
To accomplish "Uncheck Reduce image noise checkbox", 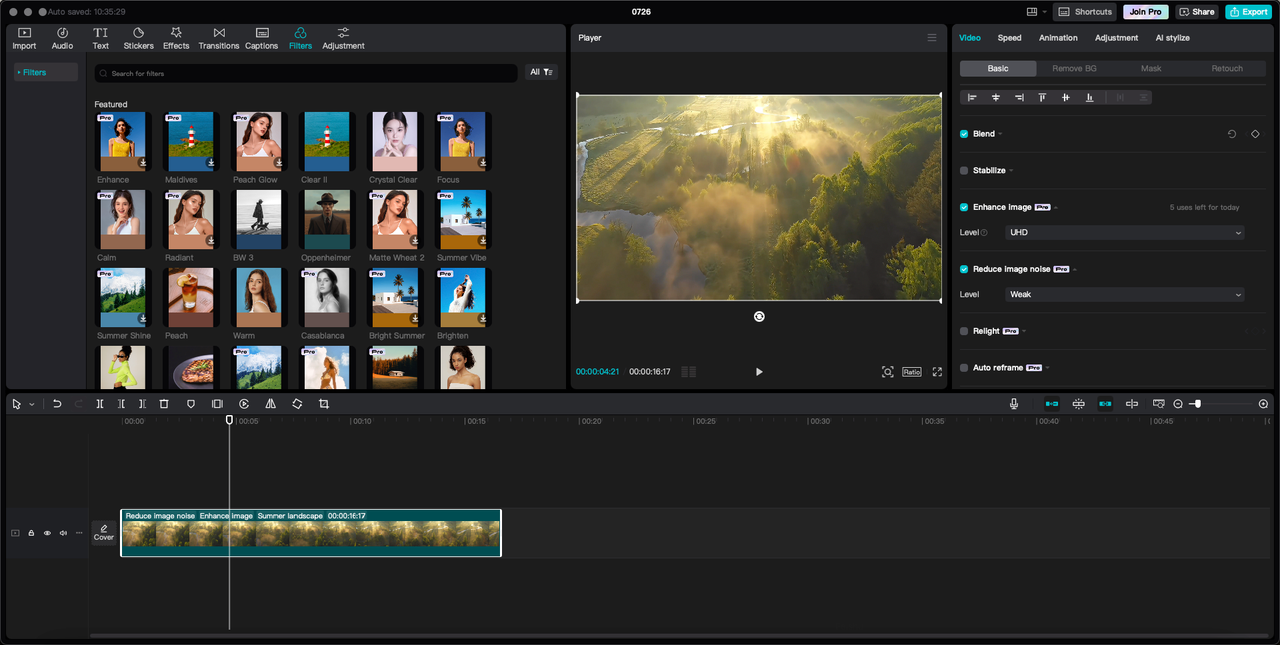I will pyautogui.click(x=964, y=269).
